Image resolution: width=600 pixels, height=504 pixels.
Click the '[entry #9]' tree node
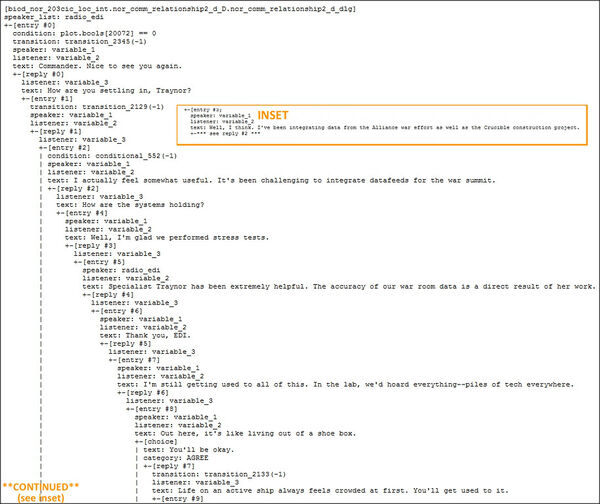178,499
